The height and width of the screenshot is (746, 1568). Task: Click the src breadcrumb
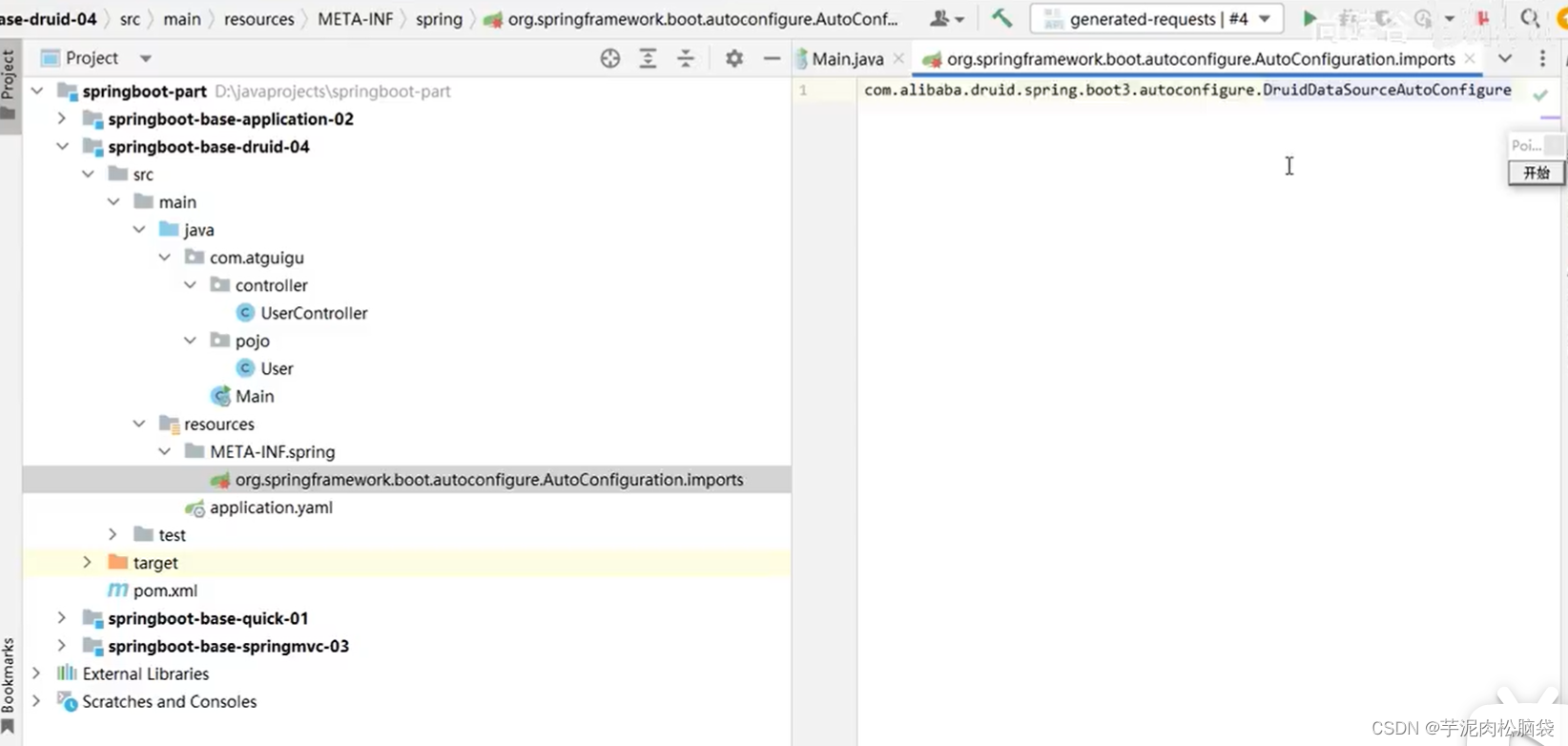130,19
